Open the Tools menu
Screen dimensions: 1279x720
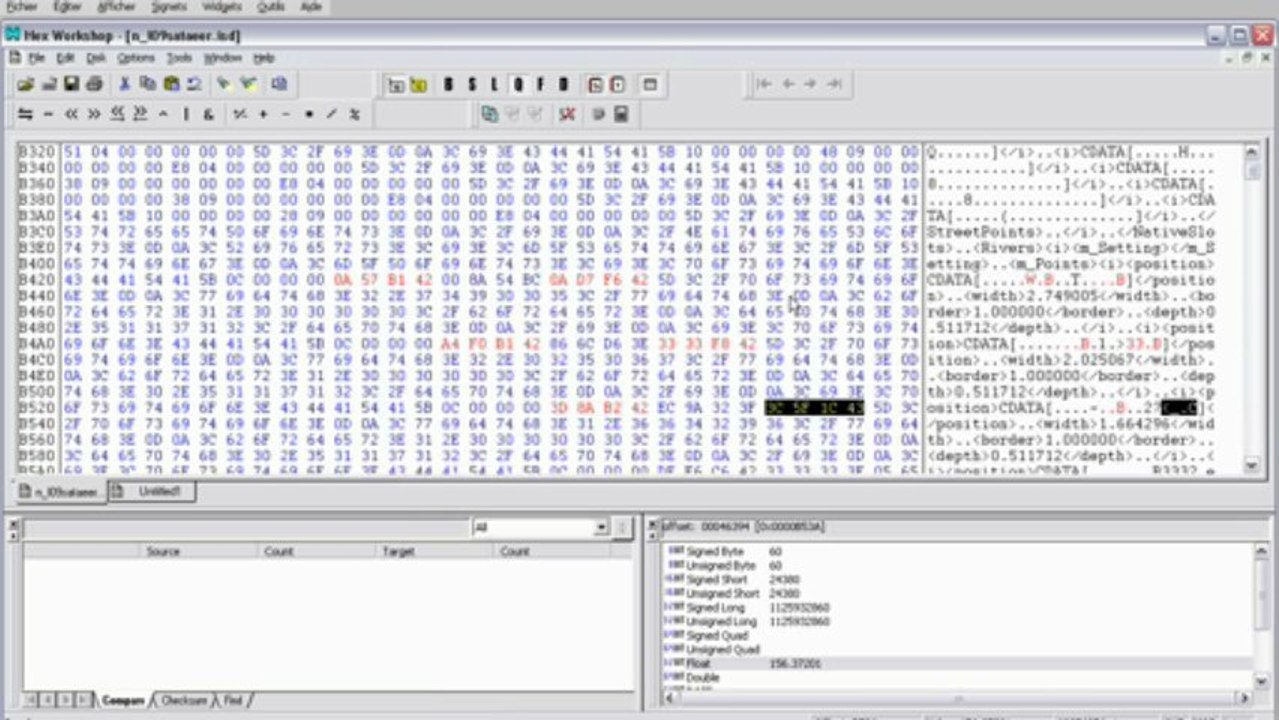(x=179, y=58)
